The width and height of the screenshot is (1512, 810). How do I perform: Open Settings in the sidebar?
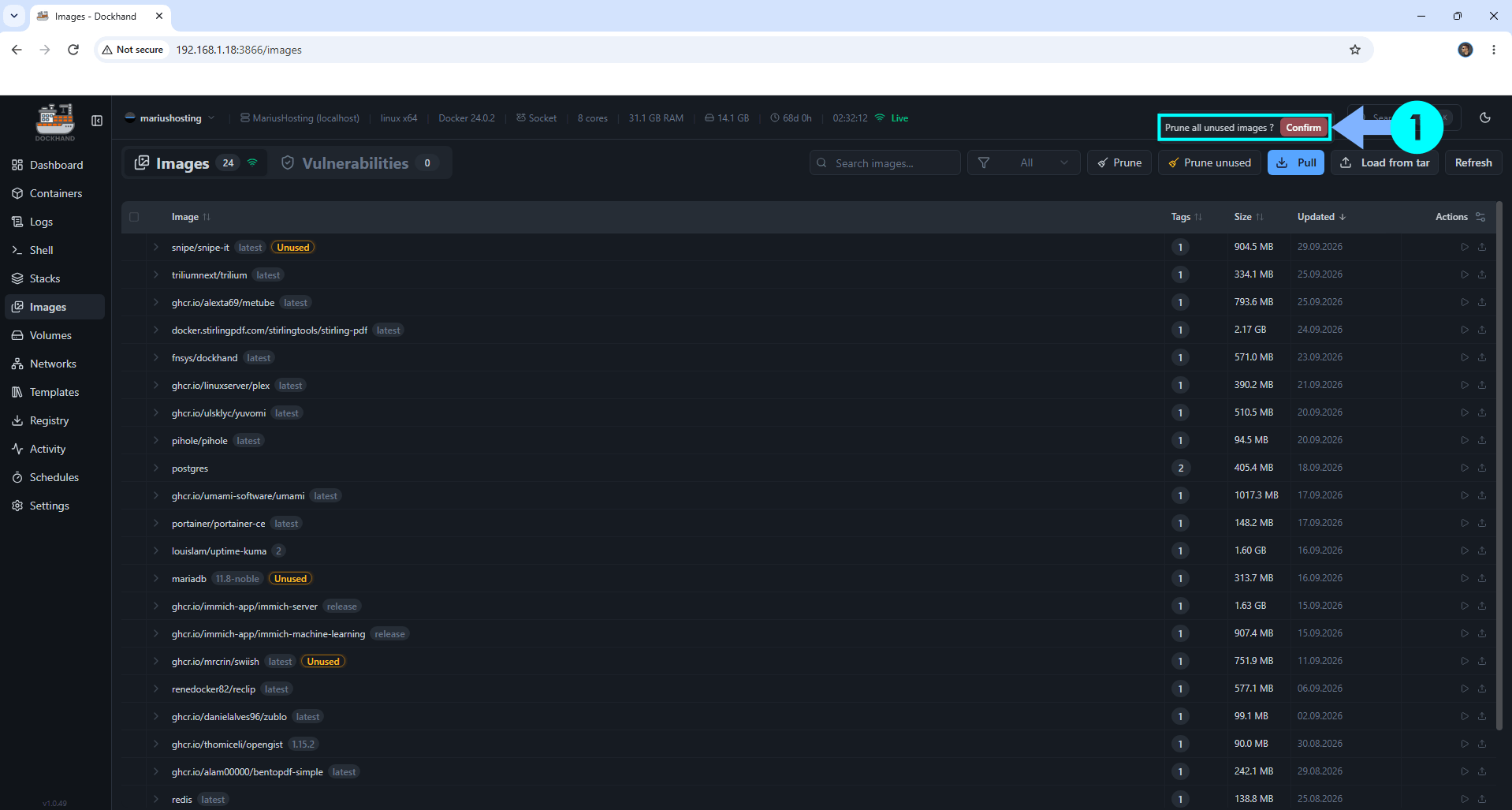point(55,506)
